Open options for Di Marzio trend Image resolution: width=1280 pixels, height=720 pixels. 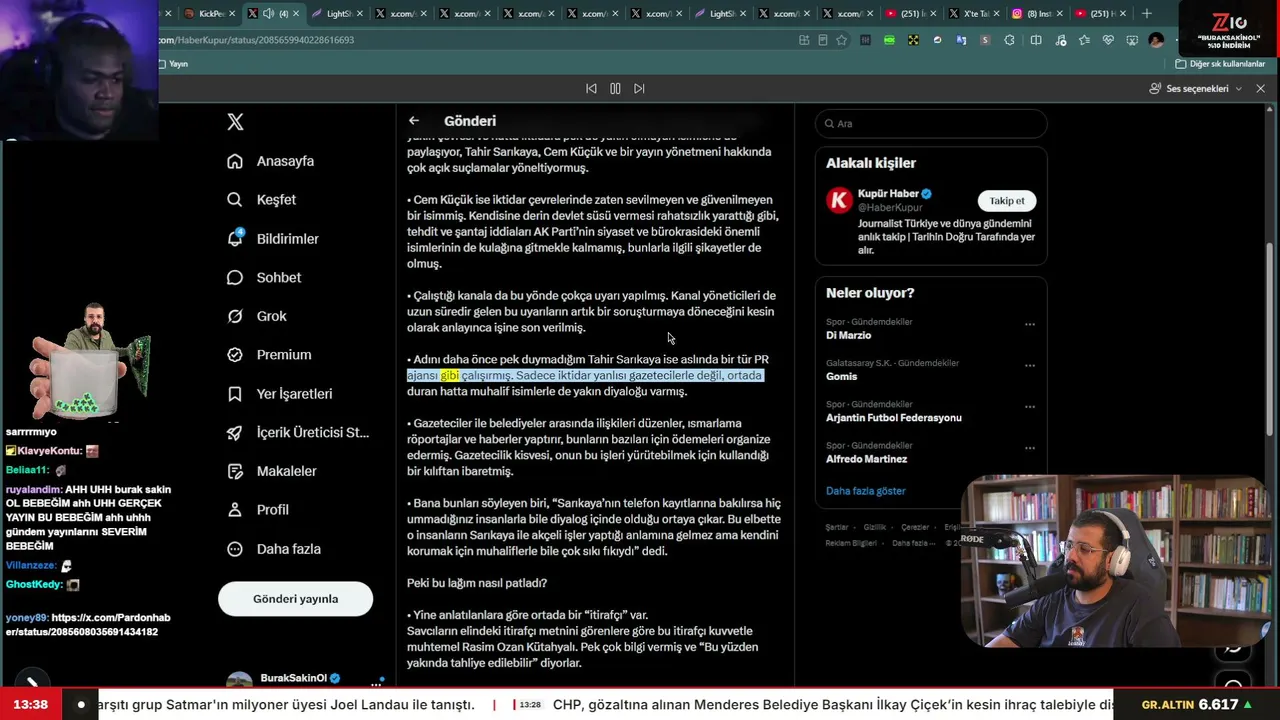pyautogui.click(x=1030, y=324)
